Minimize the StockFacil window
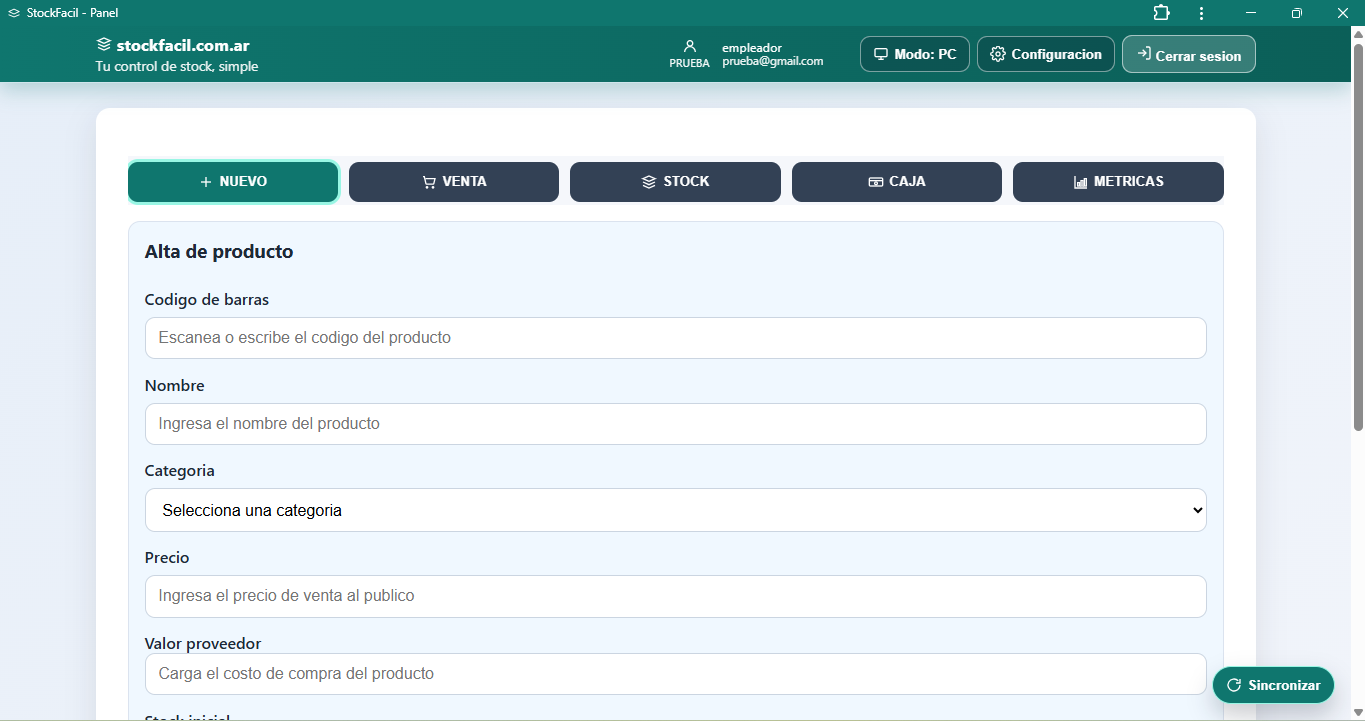 point(1251,13)
